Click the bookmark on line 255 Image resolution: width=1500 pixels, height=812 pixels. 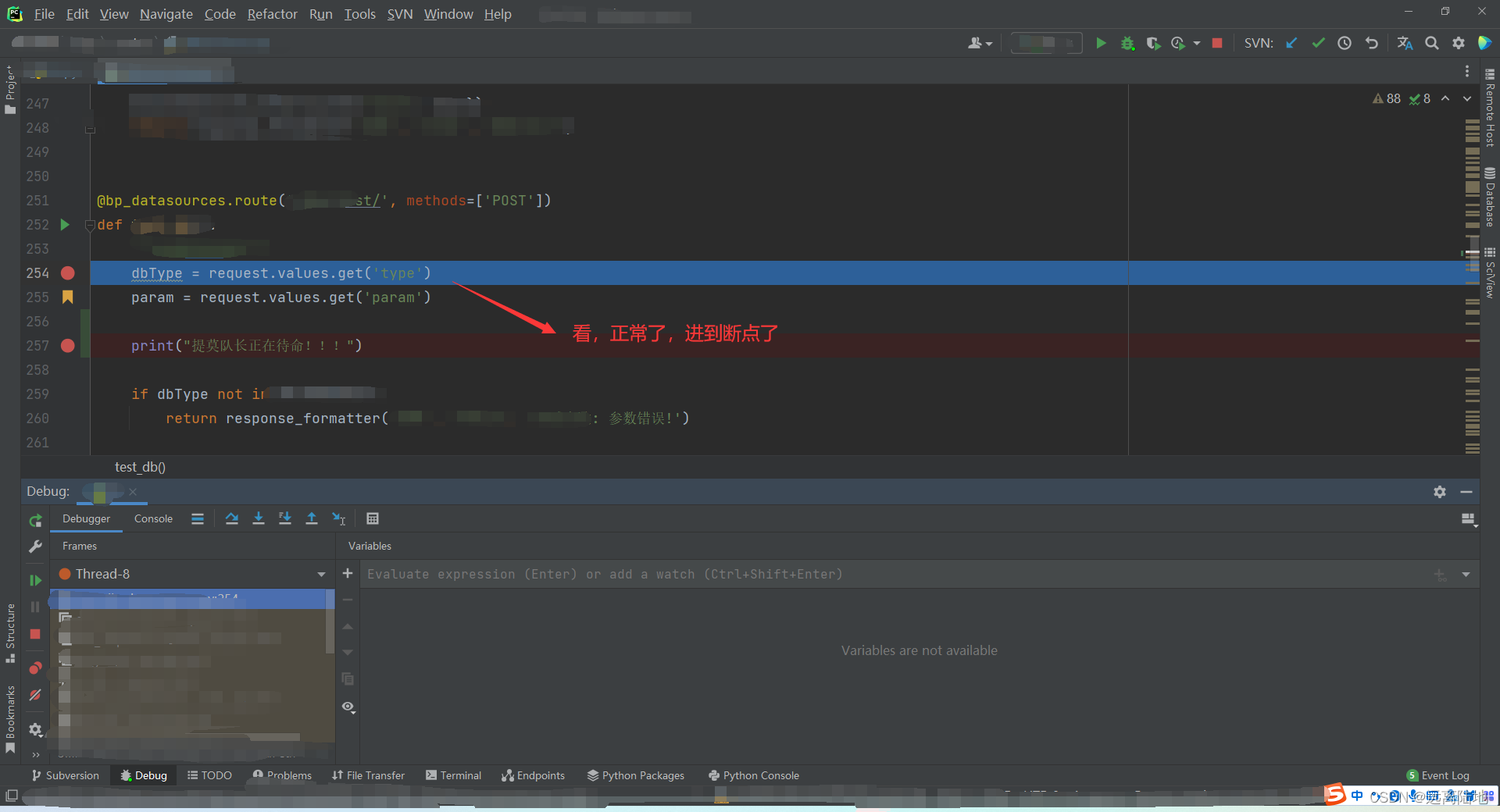point(68,297)
